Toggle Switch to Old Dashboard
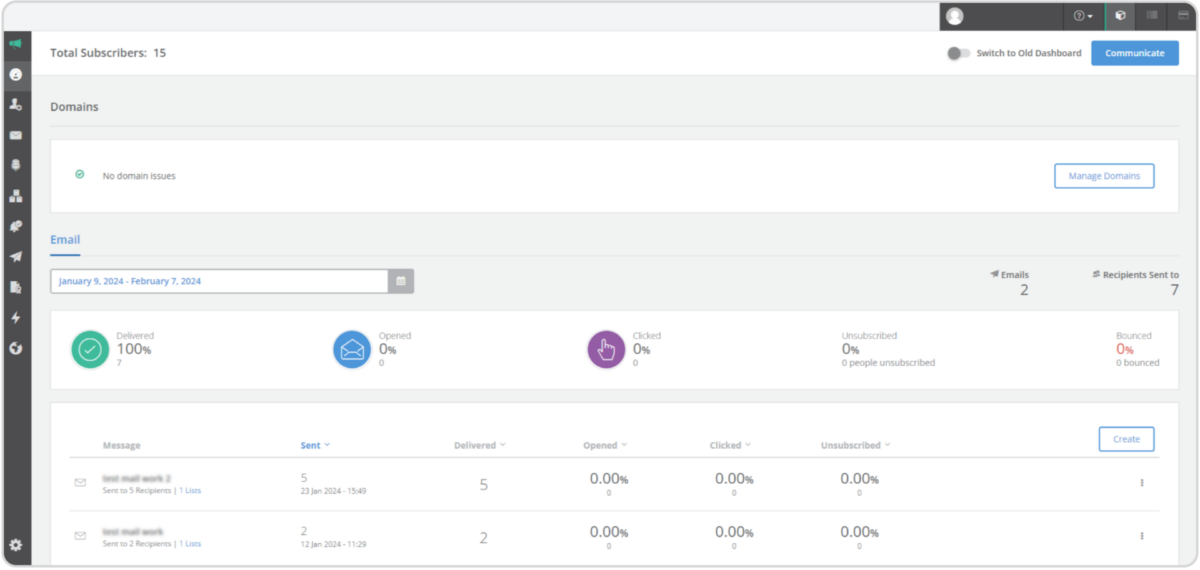Screen dimensions: 1200x570 pyautogui.click(x=958, y=53)
